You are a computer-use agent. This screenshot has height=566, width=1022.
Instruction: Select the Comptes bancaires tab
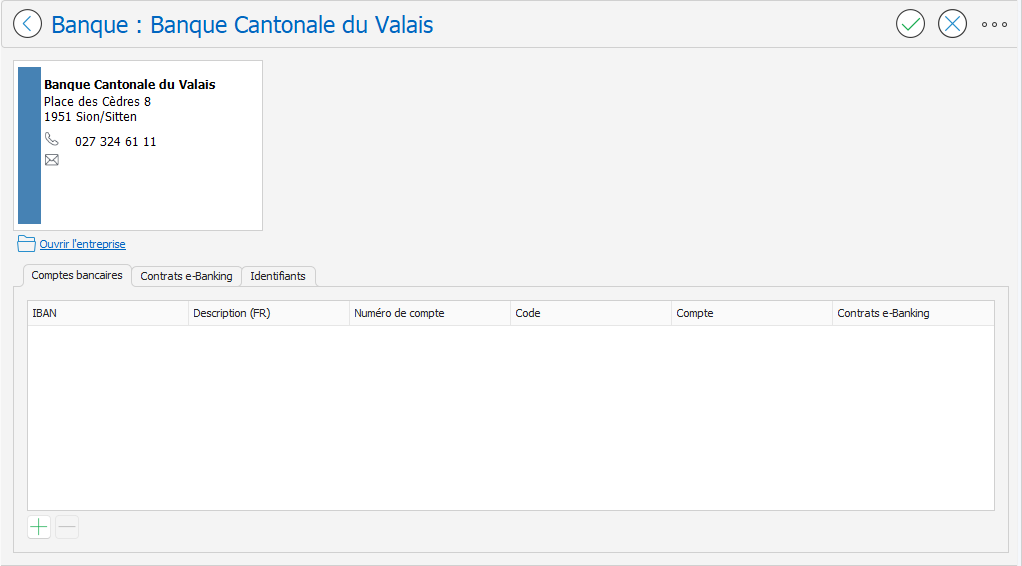(x=77, y=275)
